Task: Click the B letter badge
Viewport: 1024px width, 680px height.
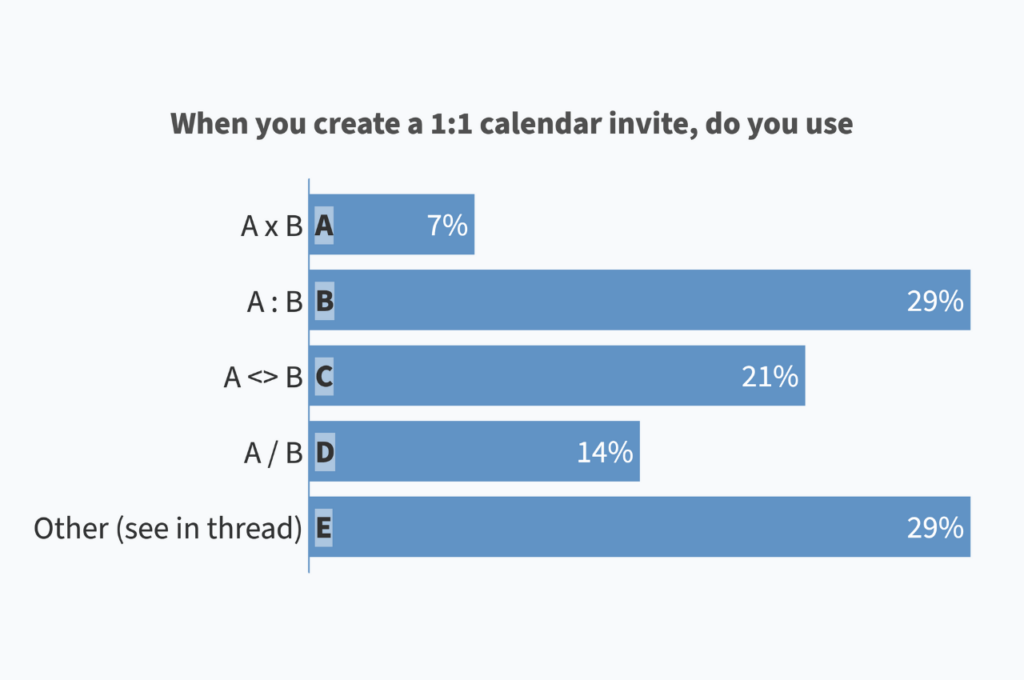Action: pos(325,301)
